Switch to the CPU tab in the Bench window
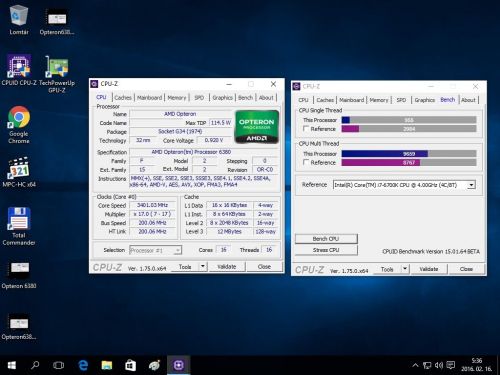 point(303,100)
